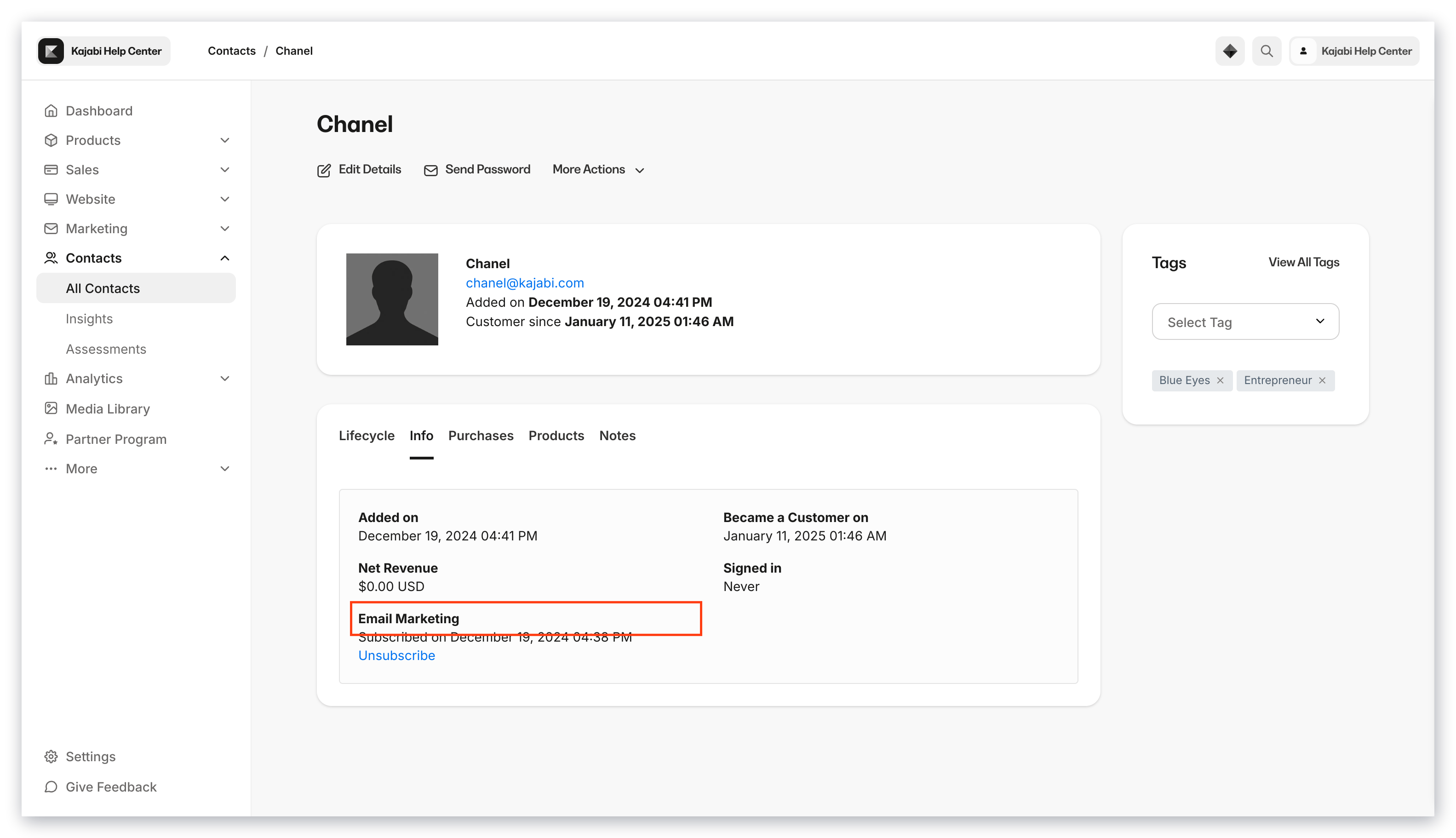Click the Settings gear icon
The image size is (1456, 838).
tap(51, 756)
